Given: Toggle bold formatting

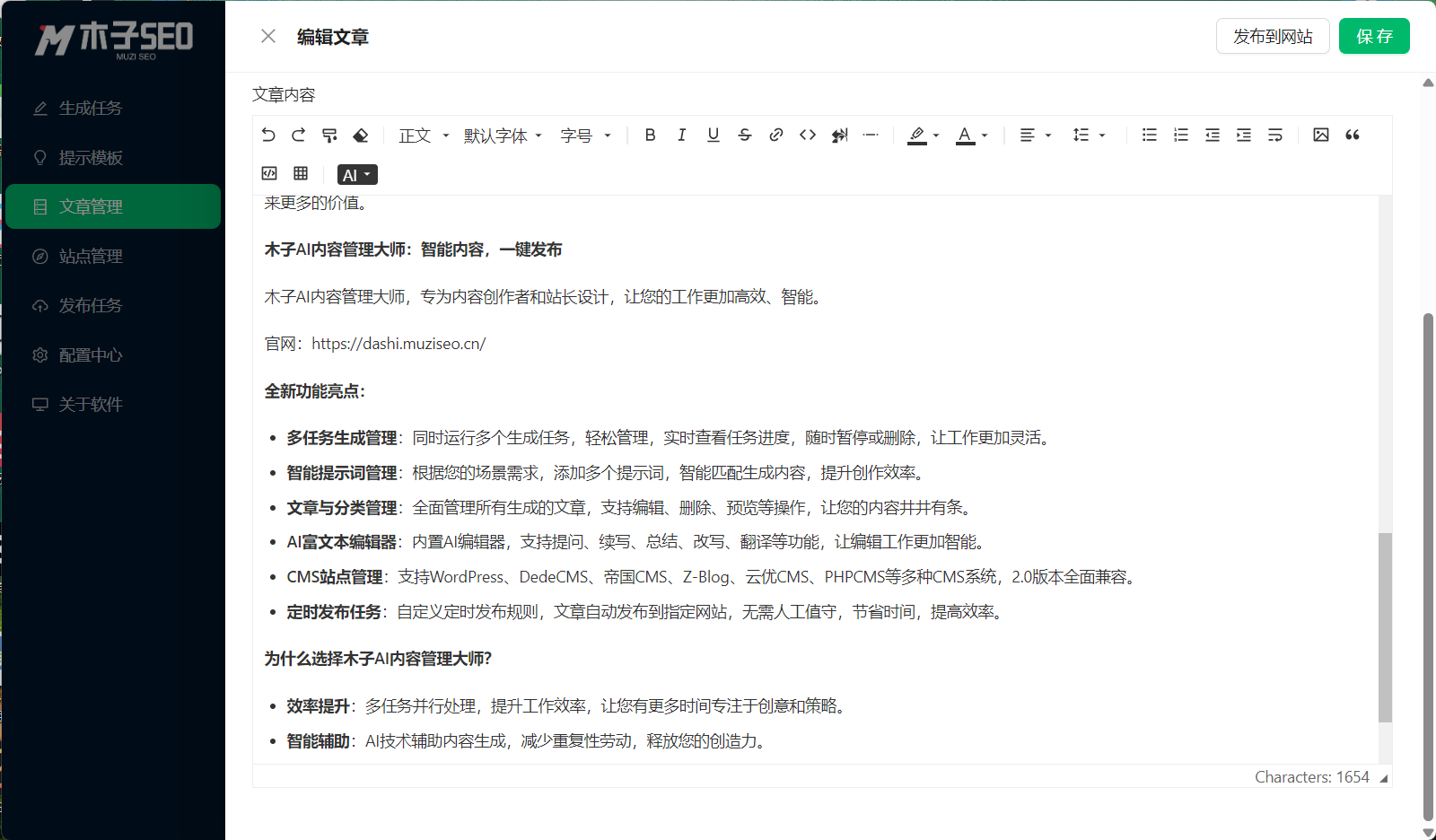Looking at the screenshot, I should pos(651,135).
